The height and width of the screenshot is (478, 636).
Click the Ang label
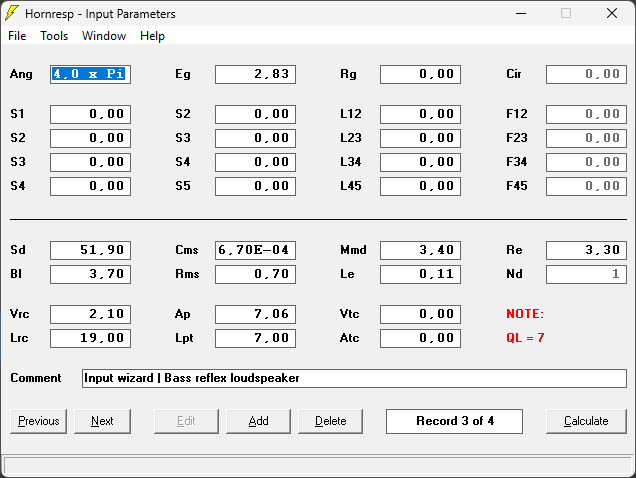21,74
